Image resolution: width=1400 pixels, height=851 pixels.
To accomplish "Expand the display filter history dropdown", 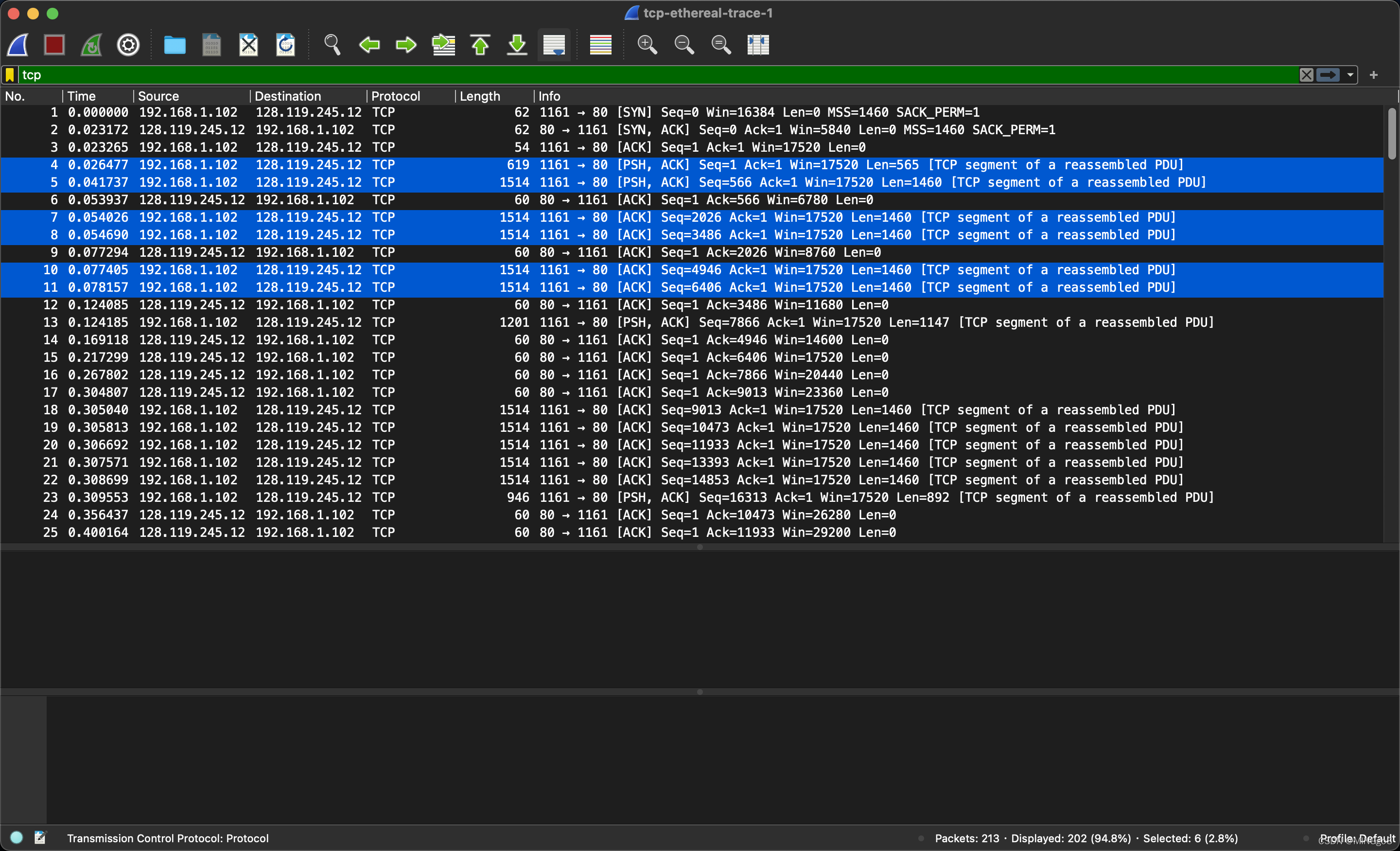I will click(1350, 75).
